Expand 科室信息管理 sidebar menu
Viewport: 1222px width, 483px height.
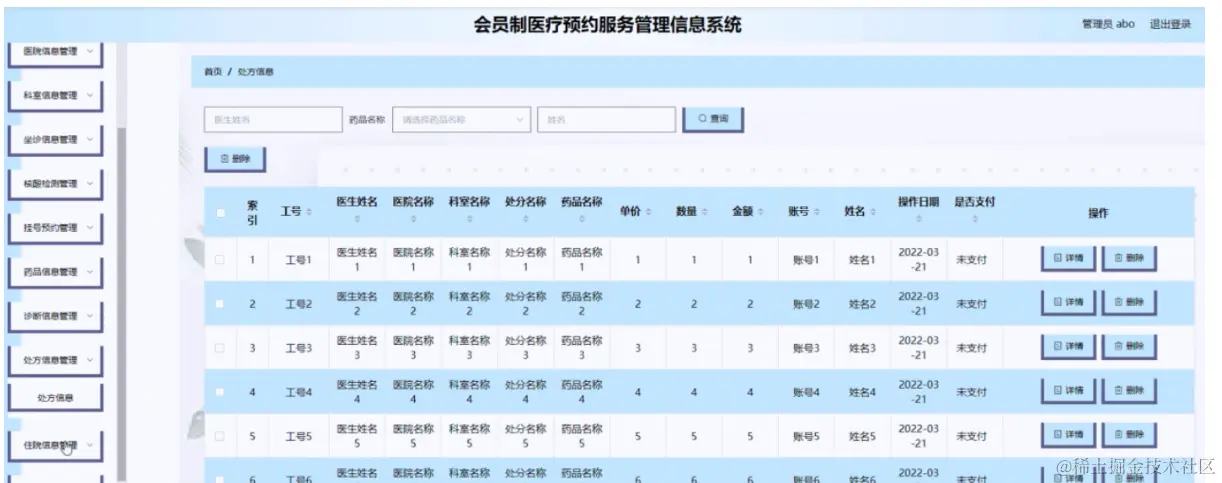pyautogui.click(x=56, y=96)
